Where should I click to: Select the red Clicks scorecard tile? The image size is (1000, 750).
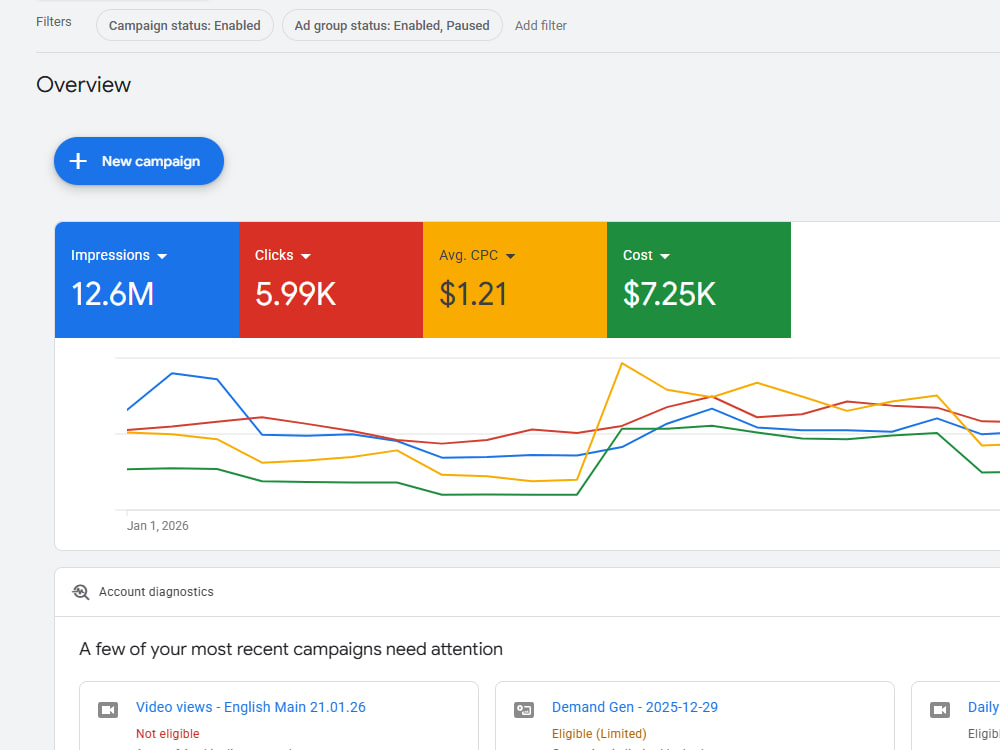pyautogui.click(x=331, y=280)
